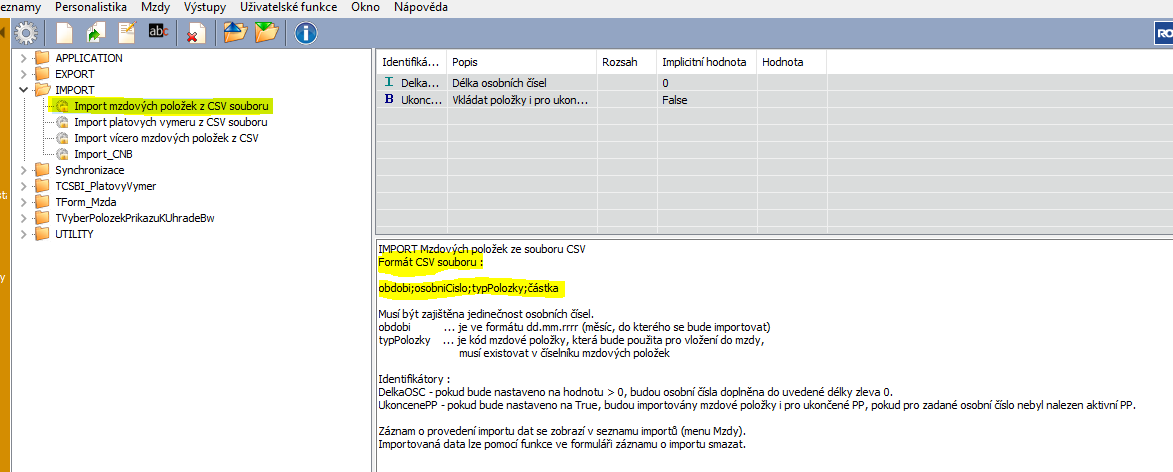Click the document with green arrow icon
This screenshot has height=472, width=1173.
95,33
